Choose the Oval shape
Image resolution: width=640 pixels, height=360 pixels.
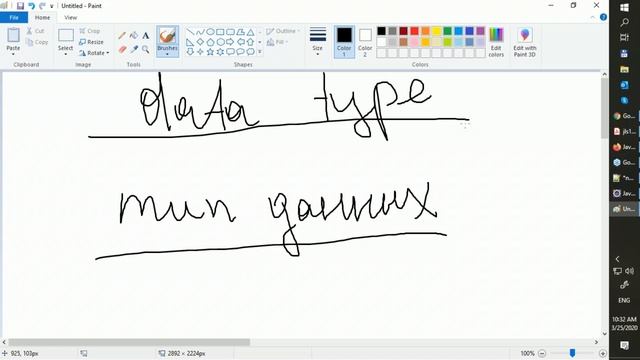[210, 32]
